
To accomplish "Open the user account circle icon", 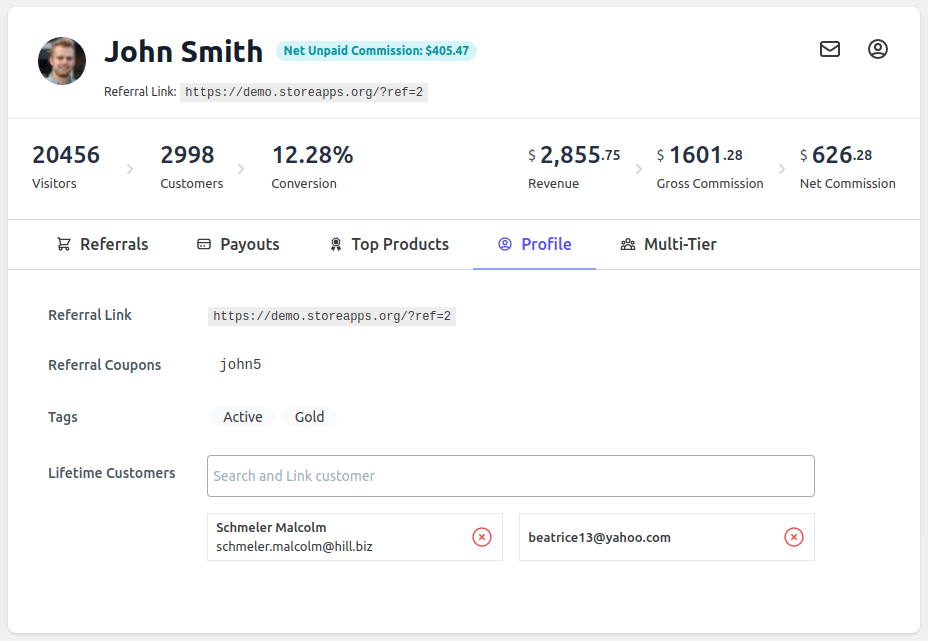I will (x=878, y=49).
